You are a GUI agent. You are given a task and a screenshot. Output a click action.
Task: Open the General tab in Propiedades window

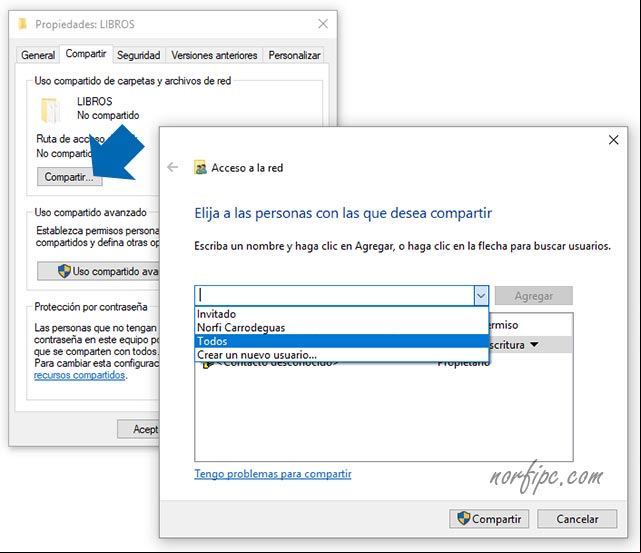click(x=38, y=55)
